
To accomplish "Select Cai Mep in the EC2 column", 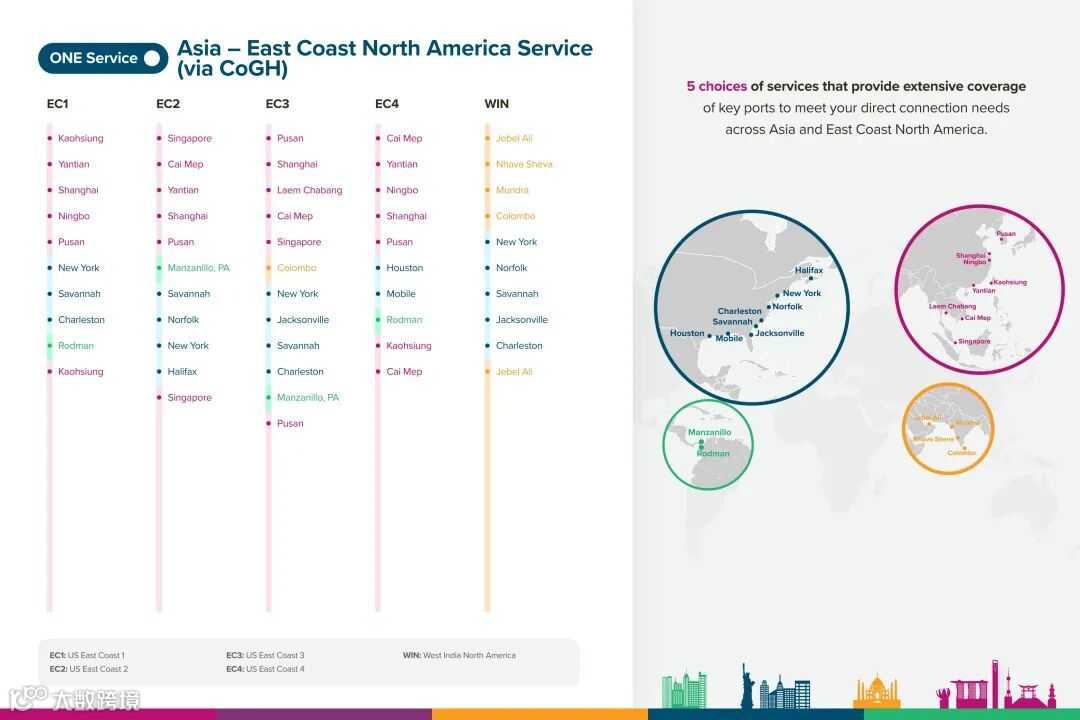I will coord(185,165).
